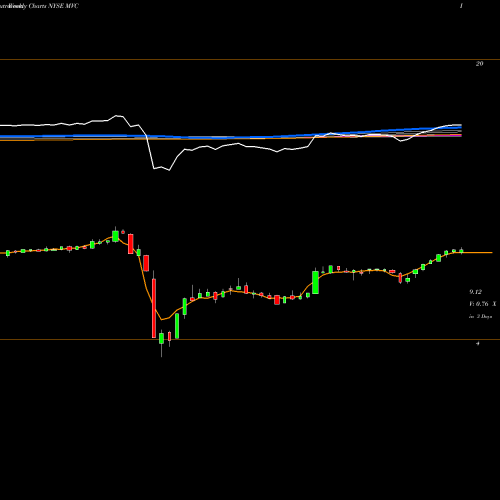Click the '9.12' price value

[476, 292]
